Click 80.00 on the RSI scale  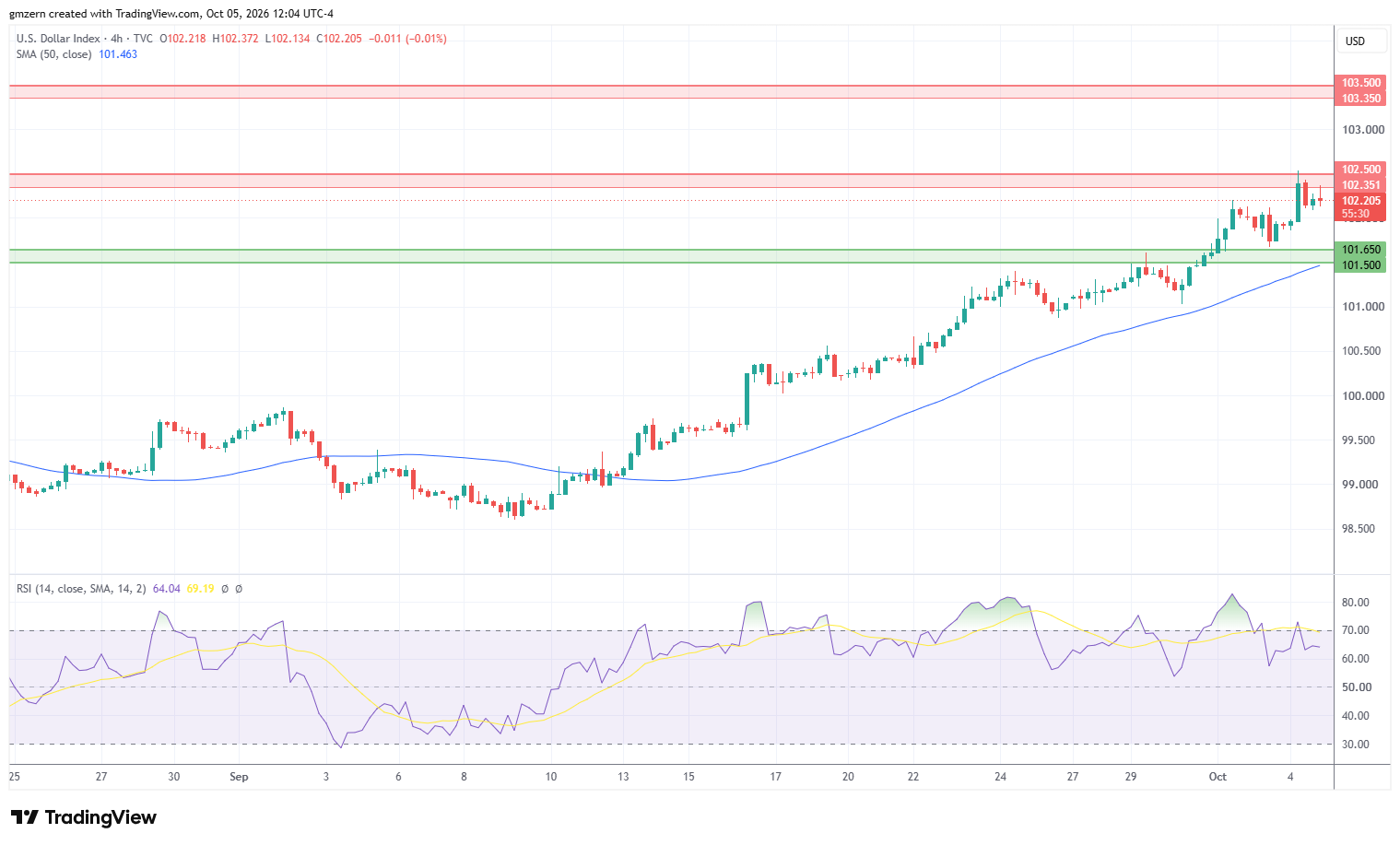[x=1356, y=603]
